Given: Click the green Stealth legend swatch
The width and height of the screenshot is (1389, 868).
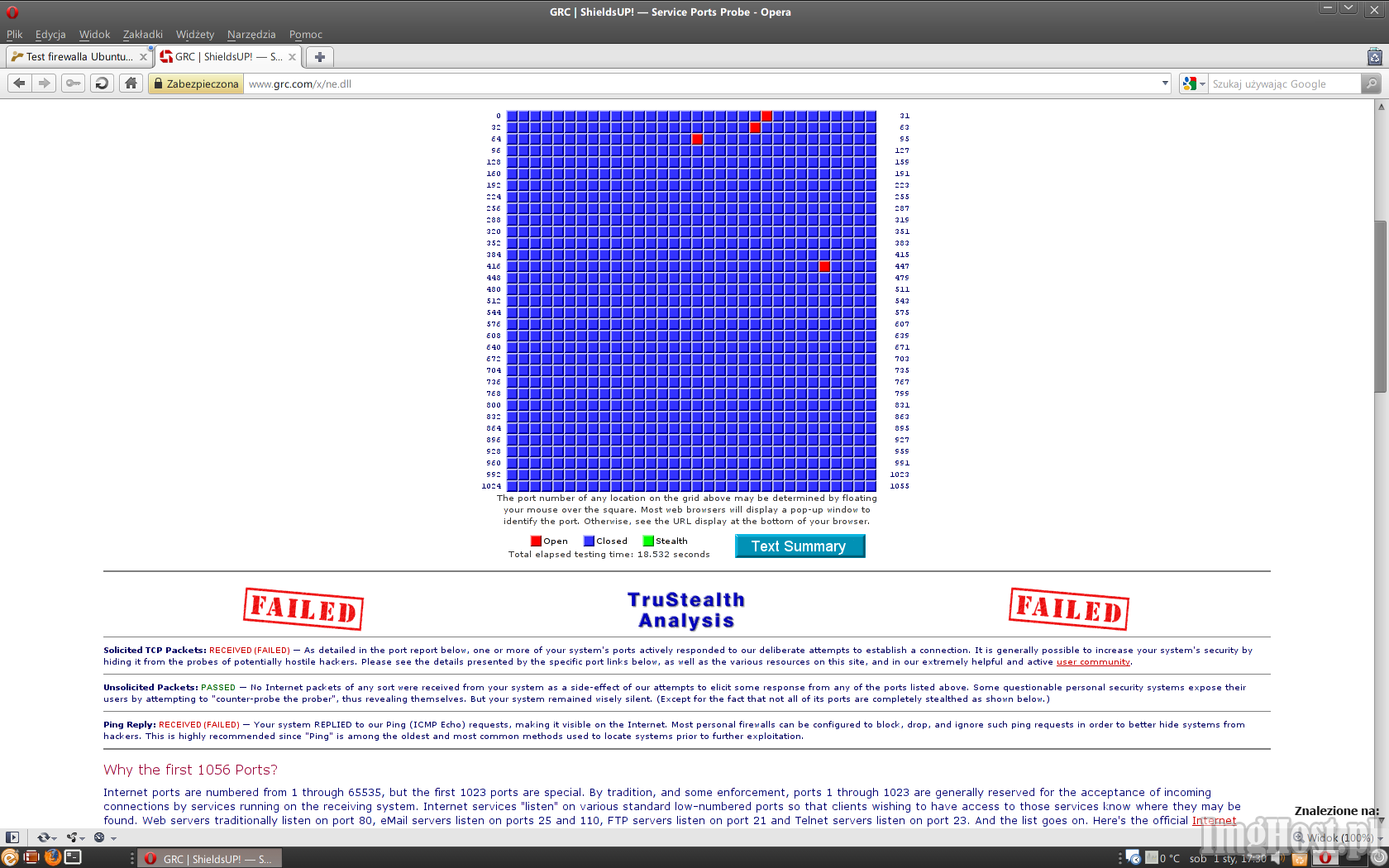Looking at the screenshot, I should (648, 541).
